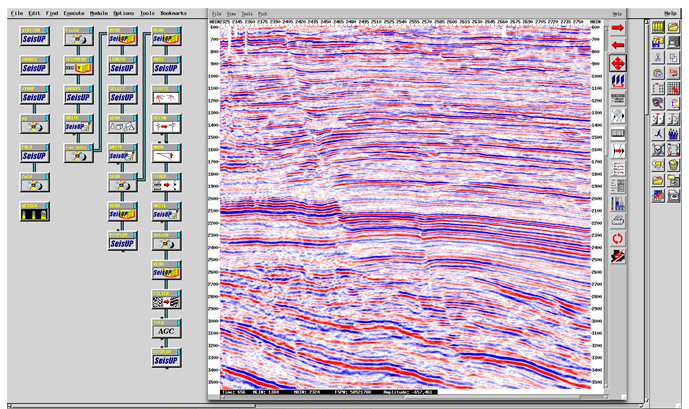Select the SEGYREAD module node

[79, 65]
